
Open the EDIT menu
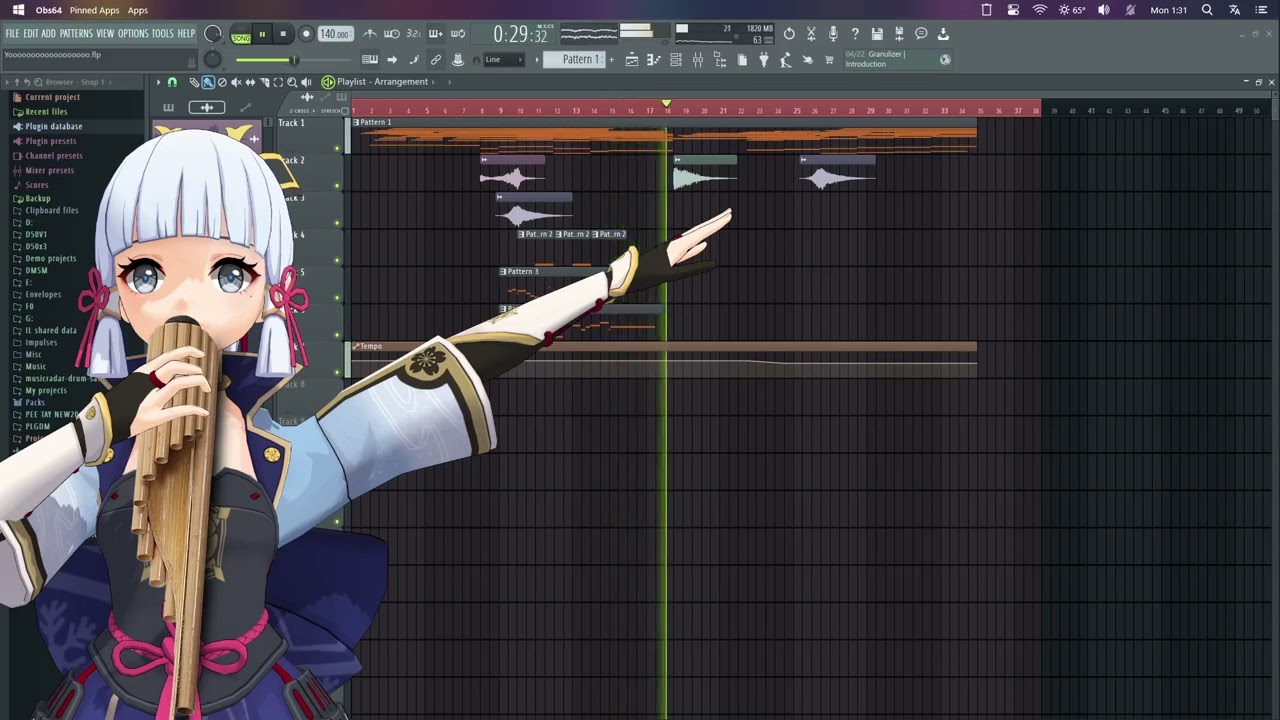pyautogui.click(x=31, y=34)
